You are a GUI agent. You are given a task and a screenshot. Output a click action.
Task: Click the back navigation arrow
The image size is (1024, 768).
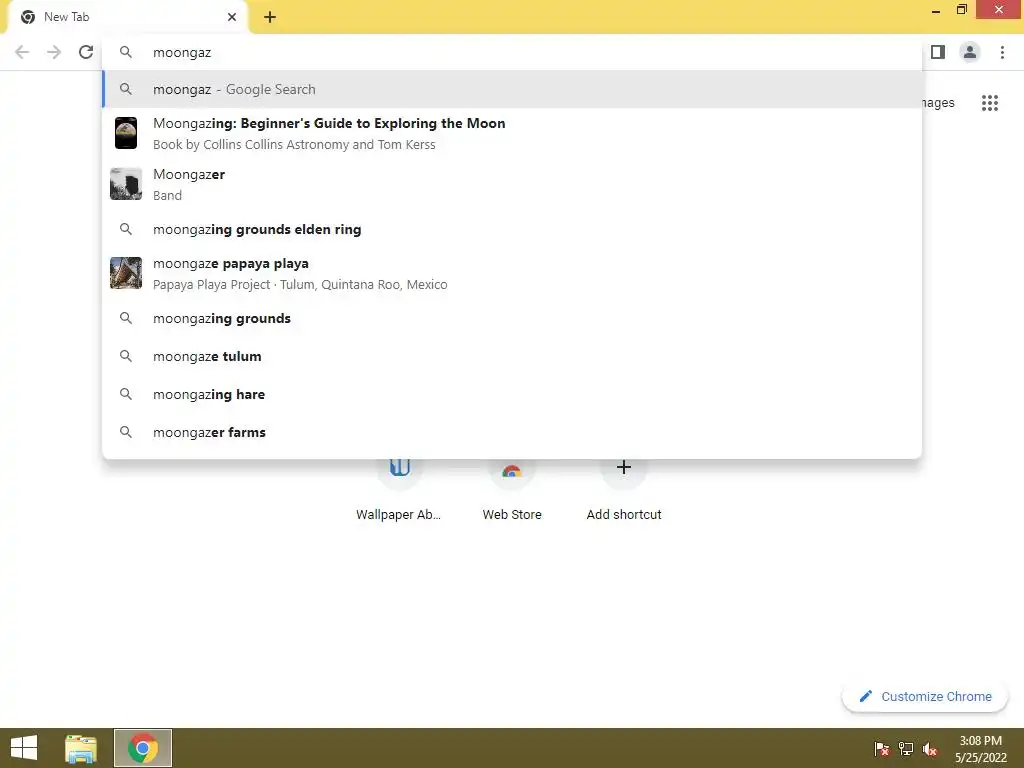pos(22,52)
